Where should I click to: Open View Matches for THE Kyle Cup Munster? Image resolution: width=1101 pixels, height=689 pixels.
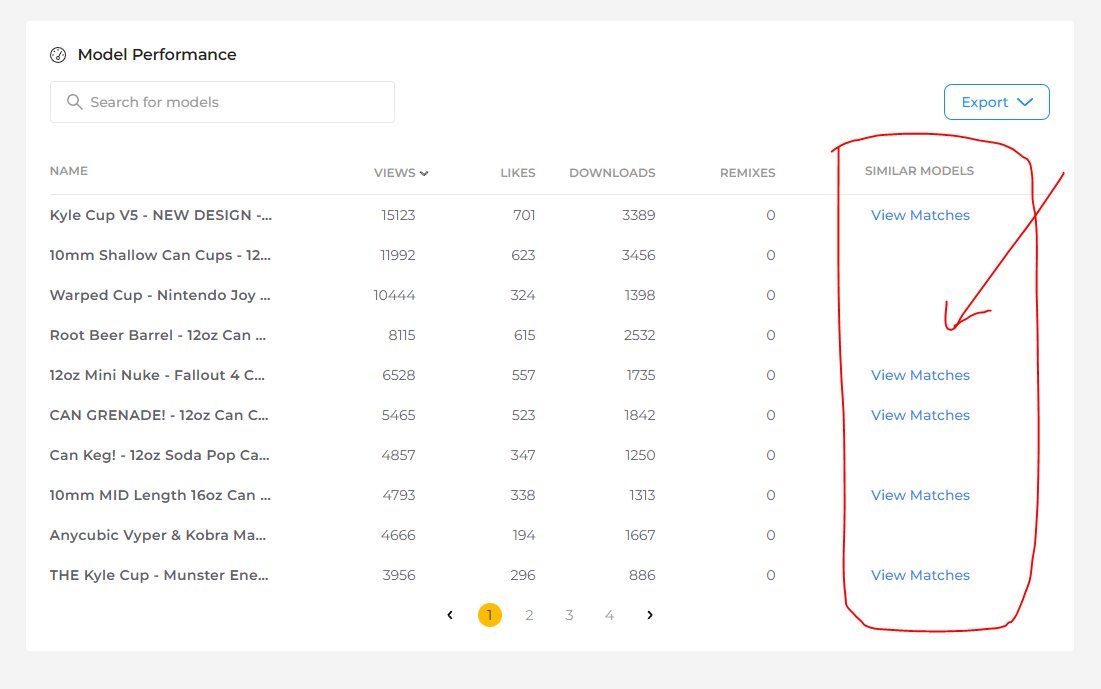tap(920, 574)
